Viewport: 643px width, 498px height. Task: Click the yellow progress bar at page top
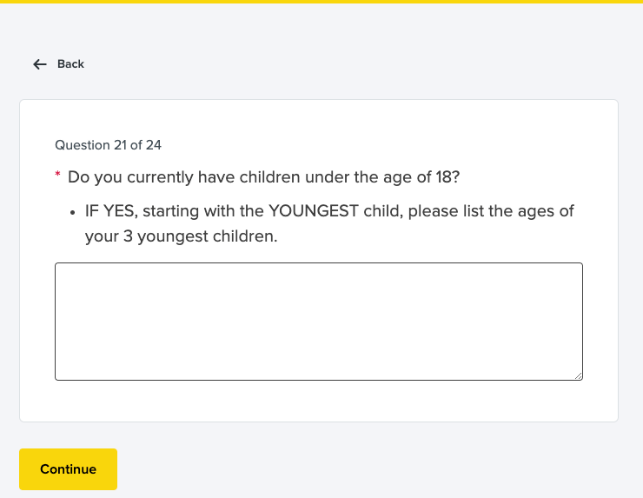(x=321, y=2)
